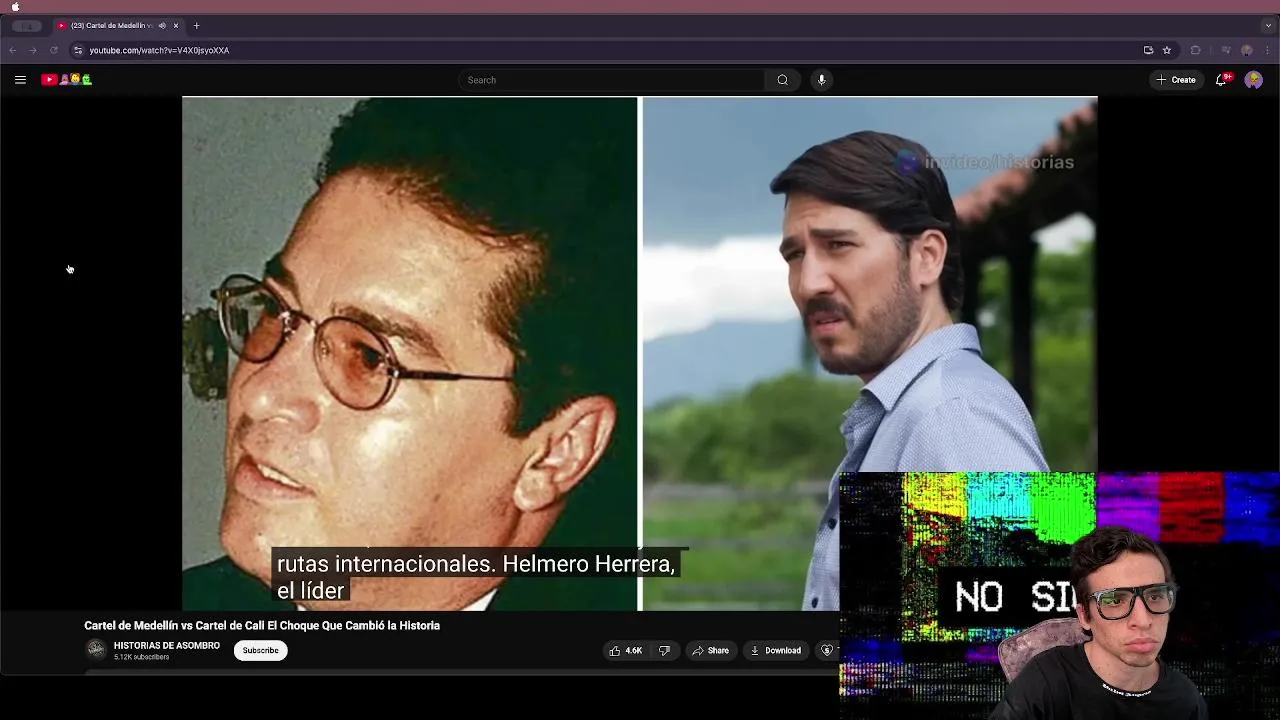Open the Apple menu
1280x720 pixels.
(x=15, y=6)
